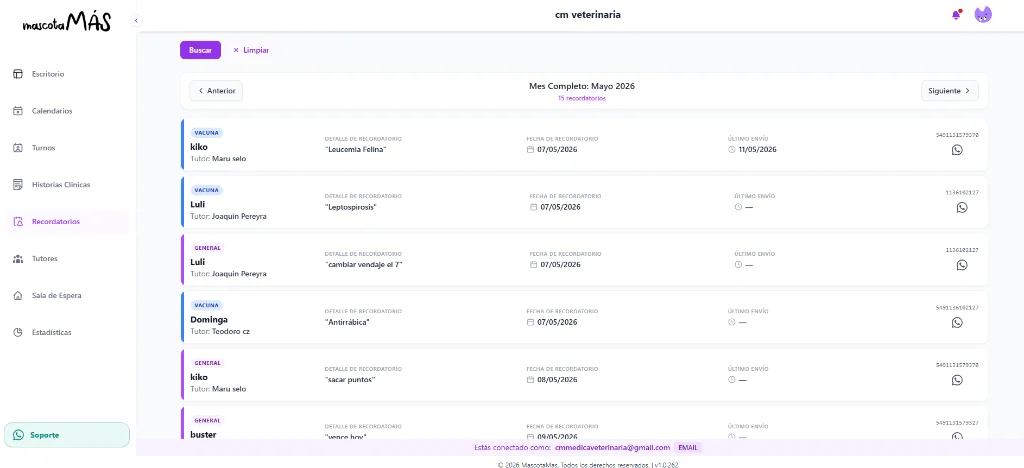Click the EMAIL badge in the footer
The image size is (1024, 468).
[x=688, y=448]
